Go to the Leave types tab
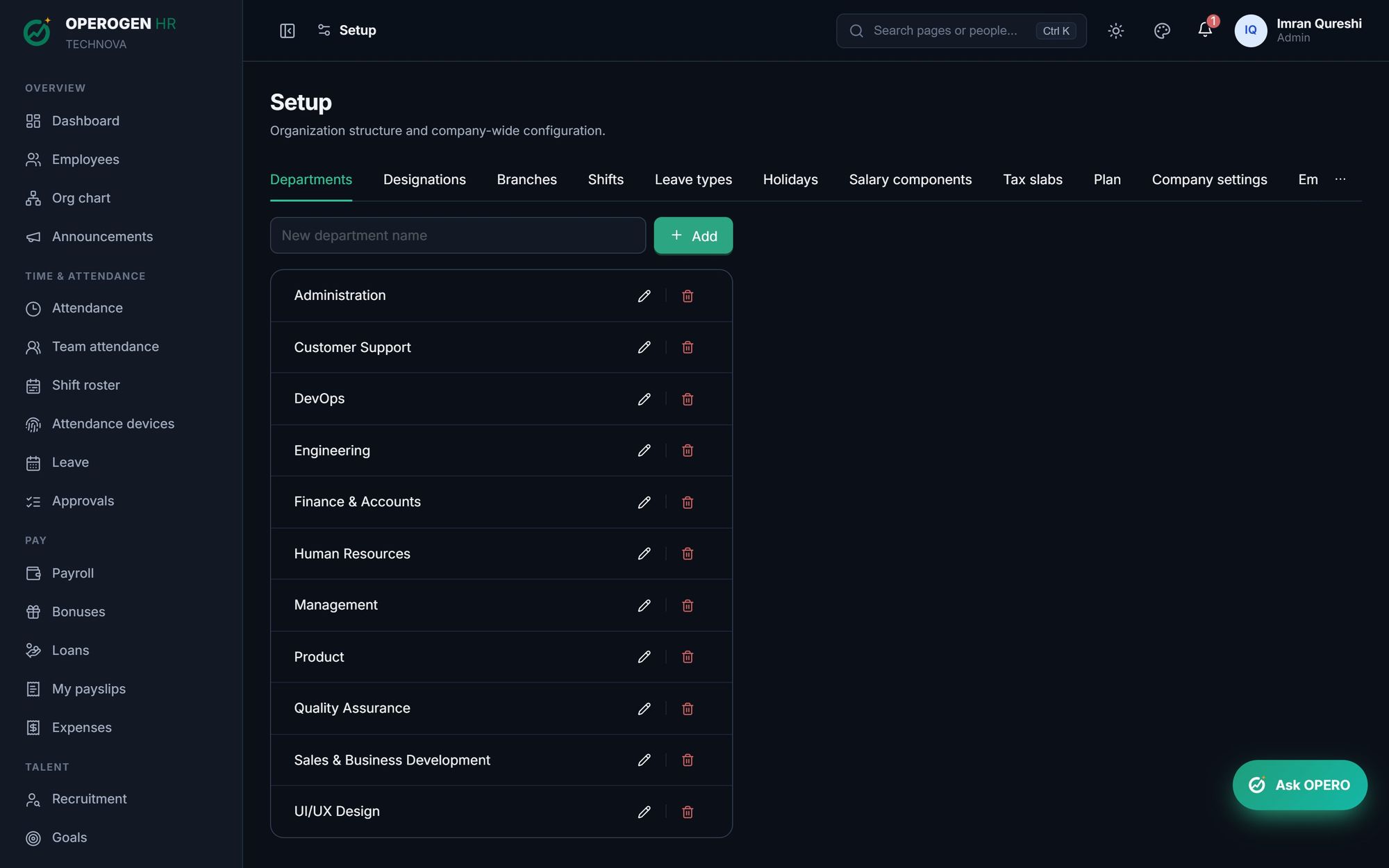1389x868 pixels. click(693, 180)
